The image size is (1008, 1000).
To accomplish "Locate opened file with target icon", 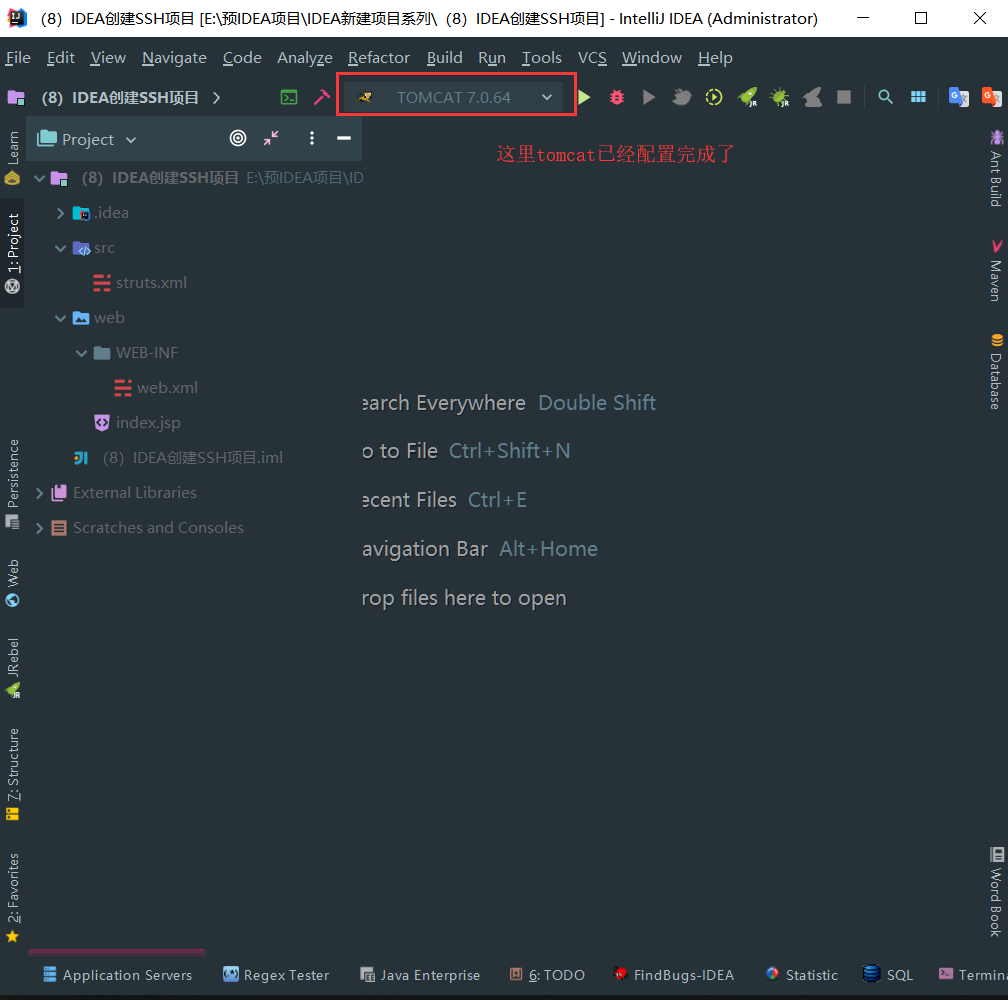I will [x=238, y=138].
